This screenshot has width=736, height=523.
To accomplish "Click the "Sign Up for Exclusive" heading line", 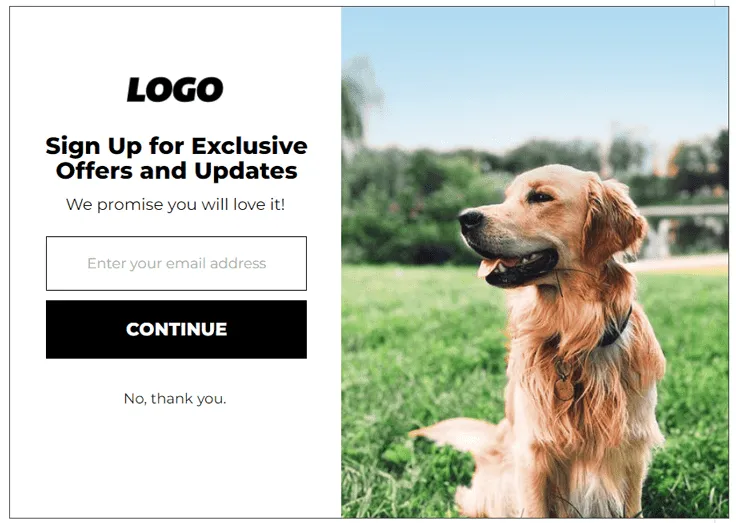I will click(176, 146).
